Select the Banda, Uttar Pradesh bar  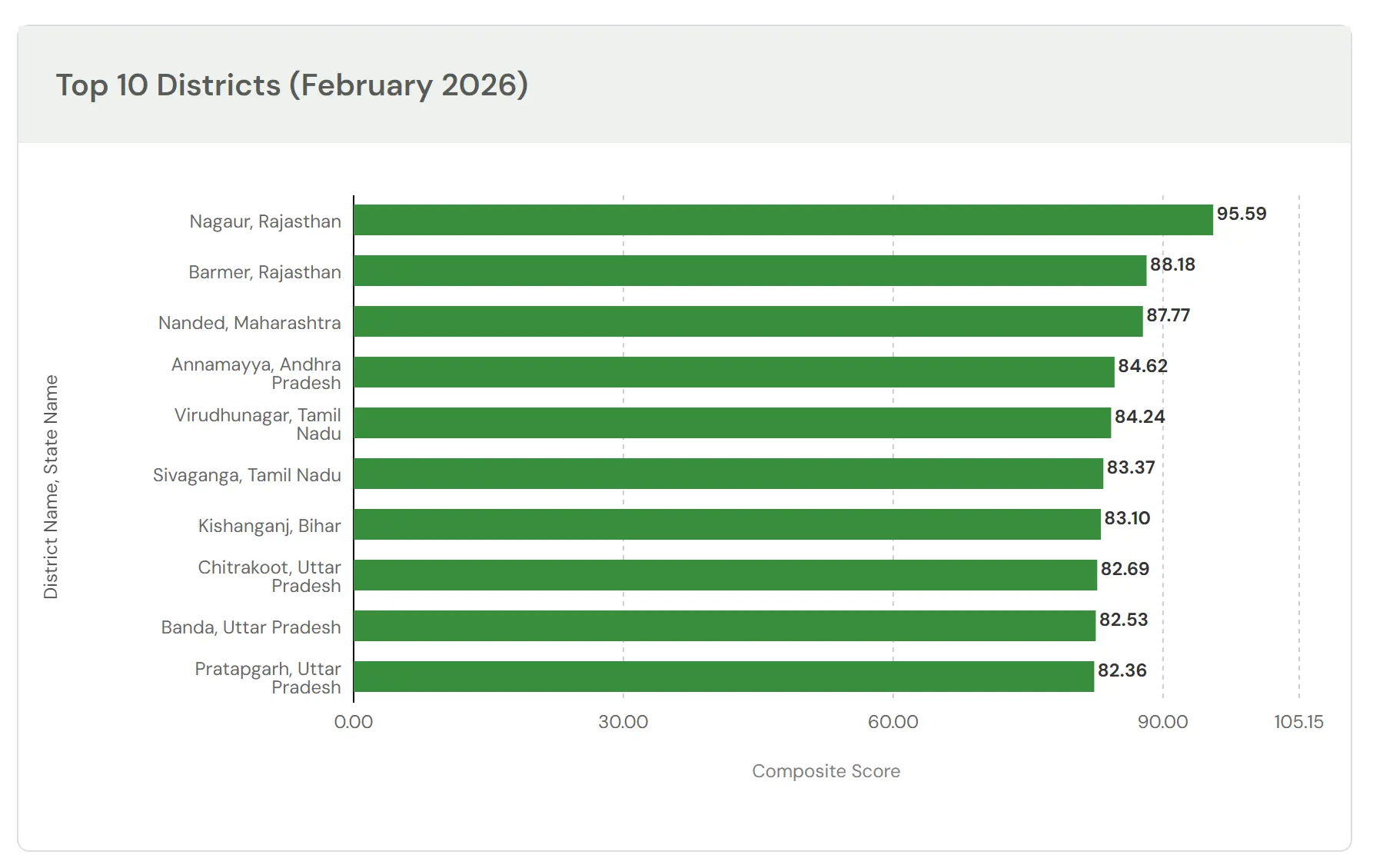724,626
